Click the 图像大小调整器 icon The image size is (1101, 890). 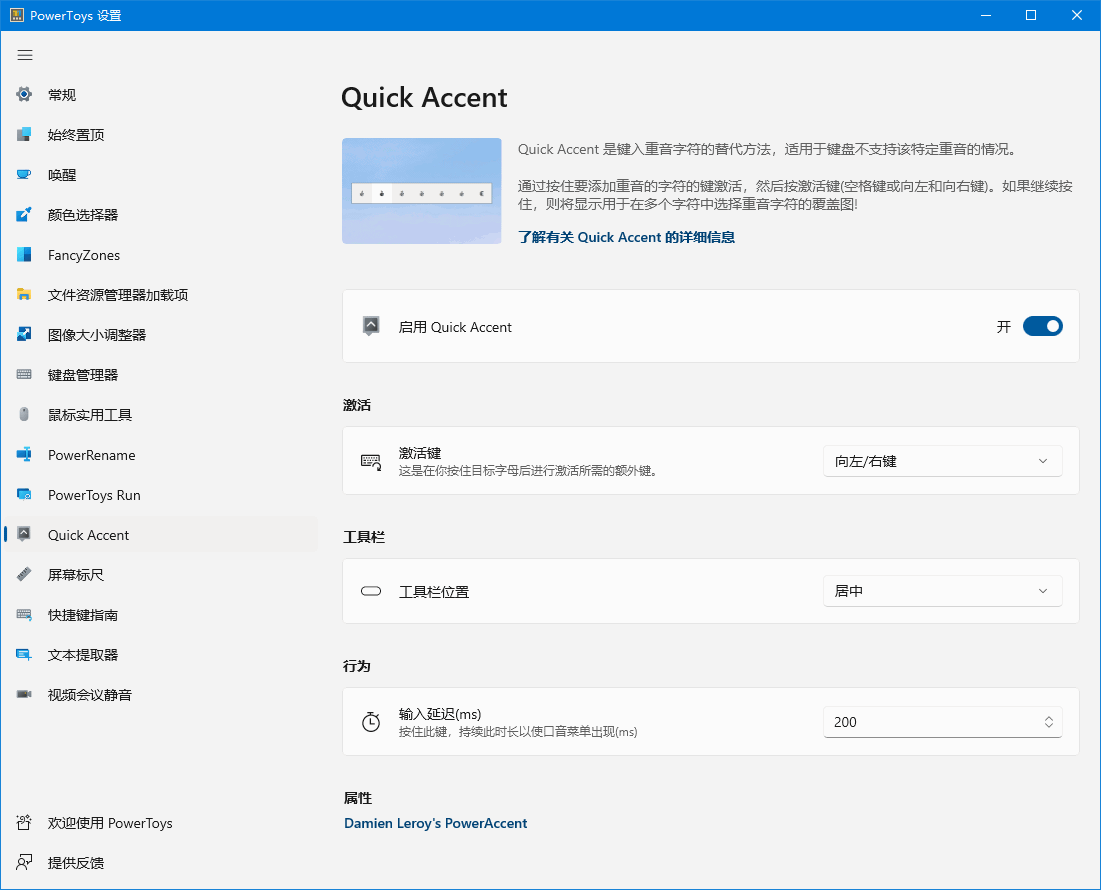[24, 334]
